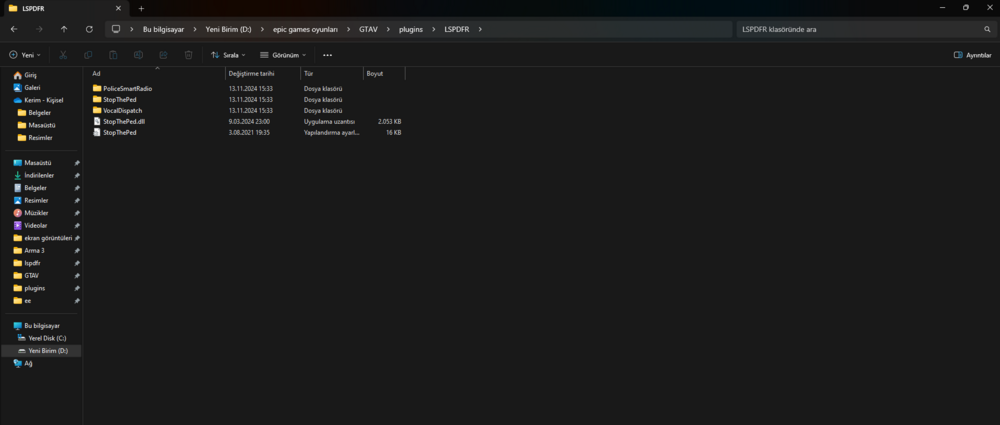Click the Copy toolbar icon
Viewport: 1000px width, 425px height.
[x=88, y=55]
